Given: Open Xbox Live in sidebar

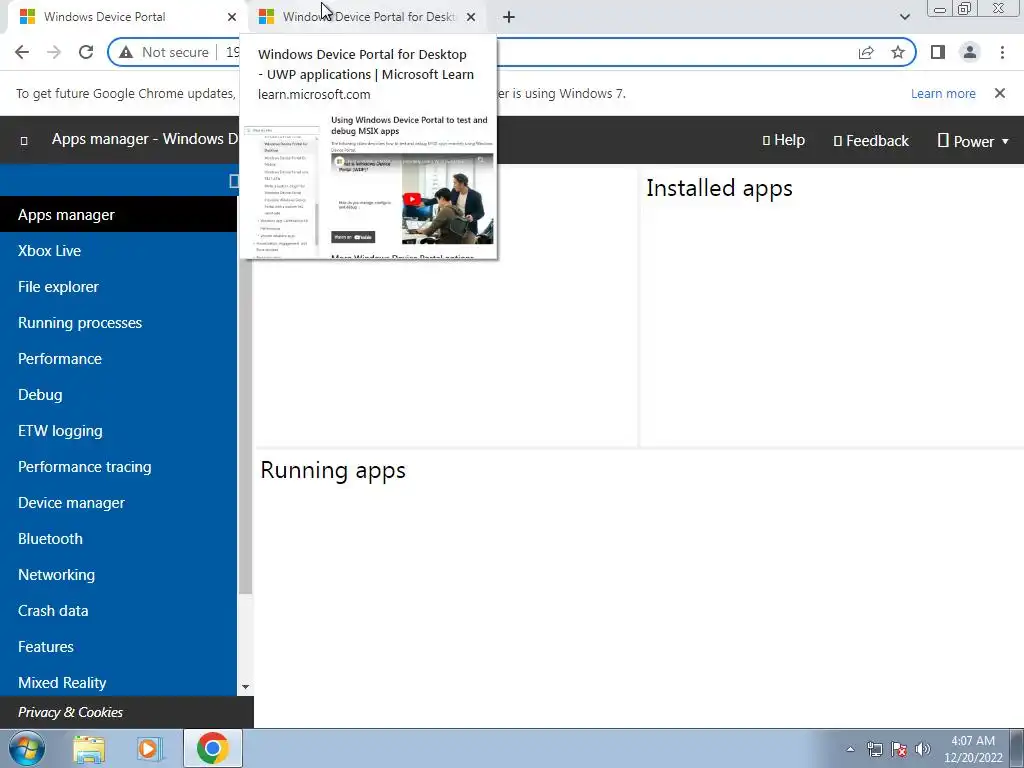Looking at the screenshot, I should coord(118,251).
